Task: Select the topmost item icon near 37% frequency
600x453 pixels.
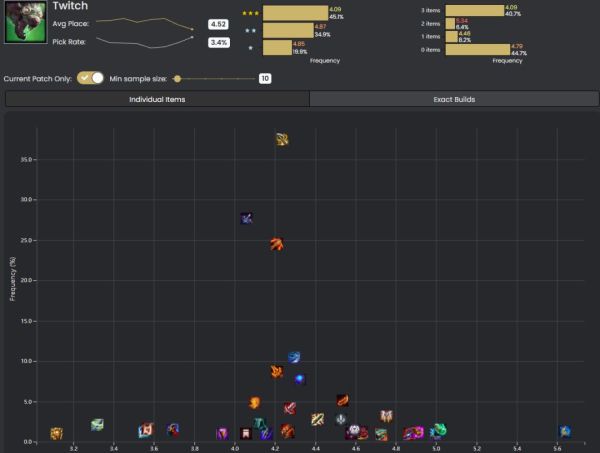Action: click(x=282, y=140)
